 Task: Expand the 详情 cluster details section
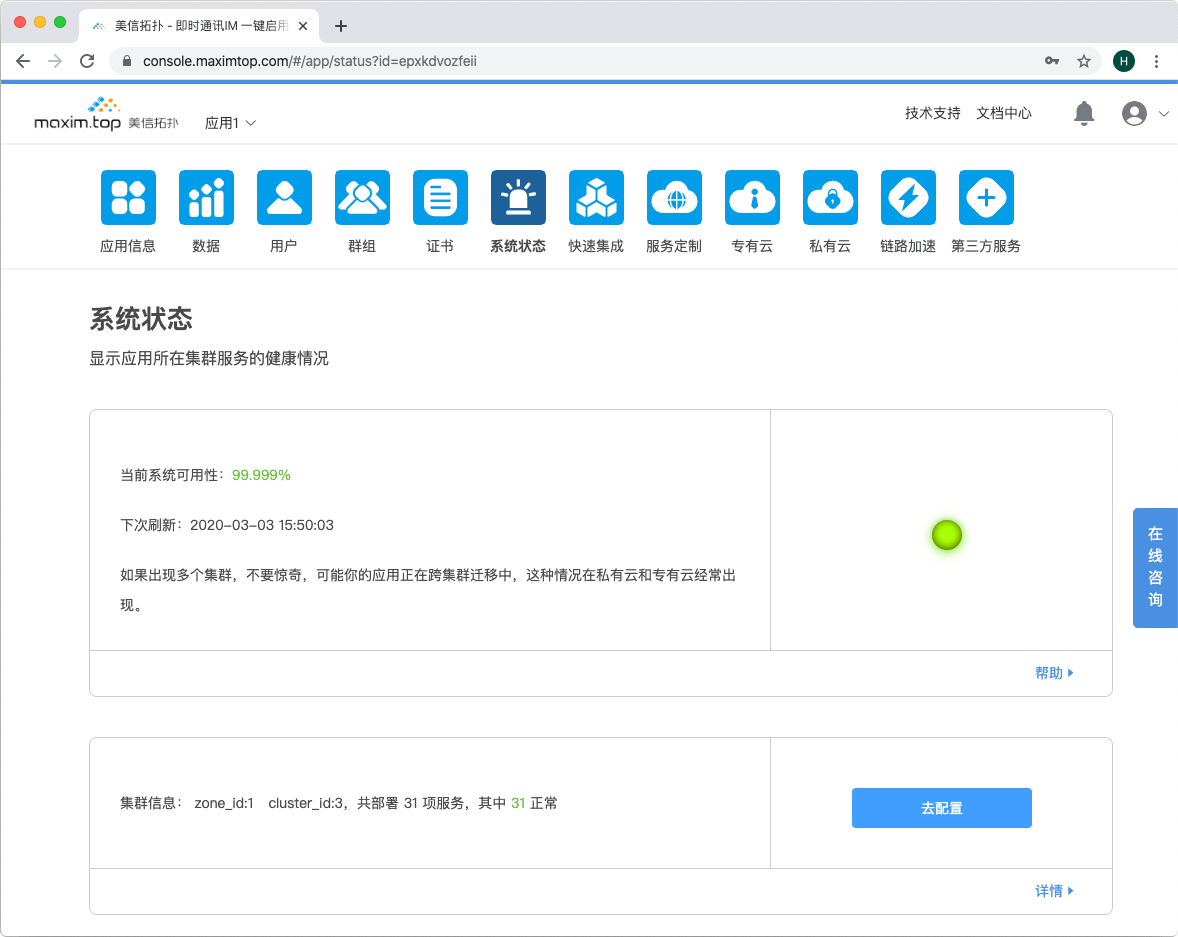[1054, 891]
